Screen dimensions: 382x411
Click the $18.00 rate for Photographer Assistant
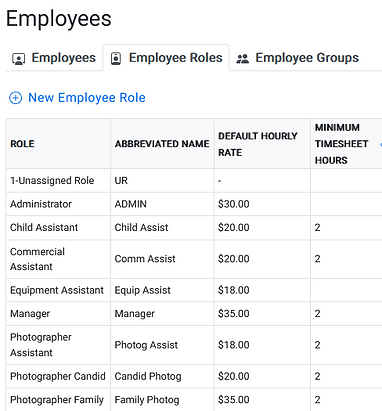[x=234, y=345]
